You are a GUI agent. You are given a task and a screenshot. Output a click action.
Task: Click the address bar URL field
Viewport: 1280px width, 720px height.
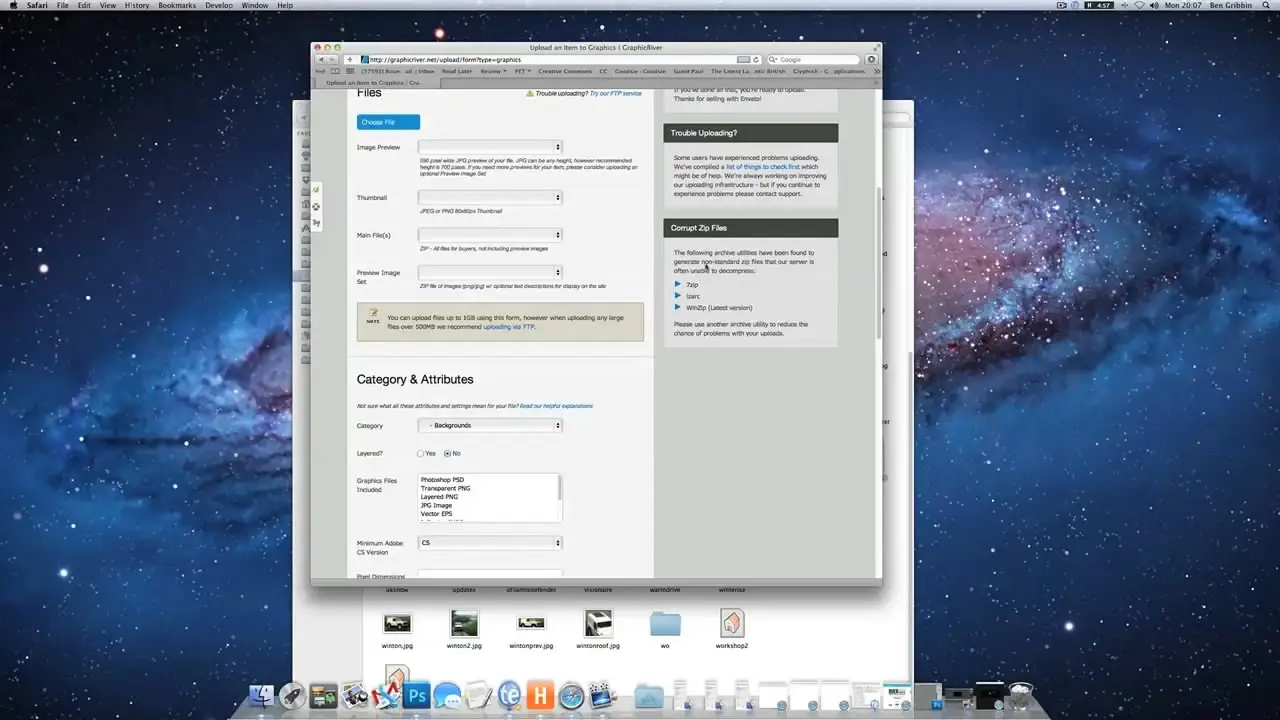(x=553, y=60)
